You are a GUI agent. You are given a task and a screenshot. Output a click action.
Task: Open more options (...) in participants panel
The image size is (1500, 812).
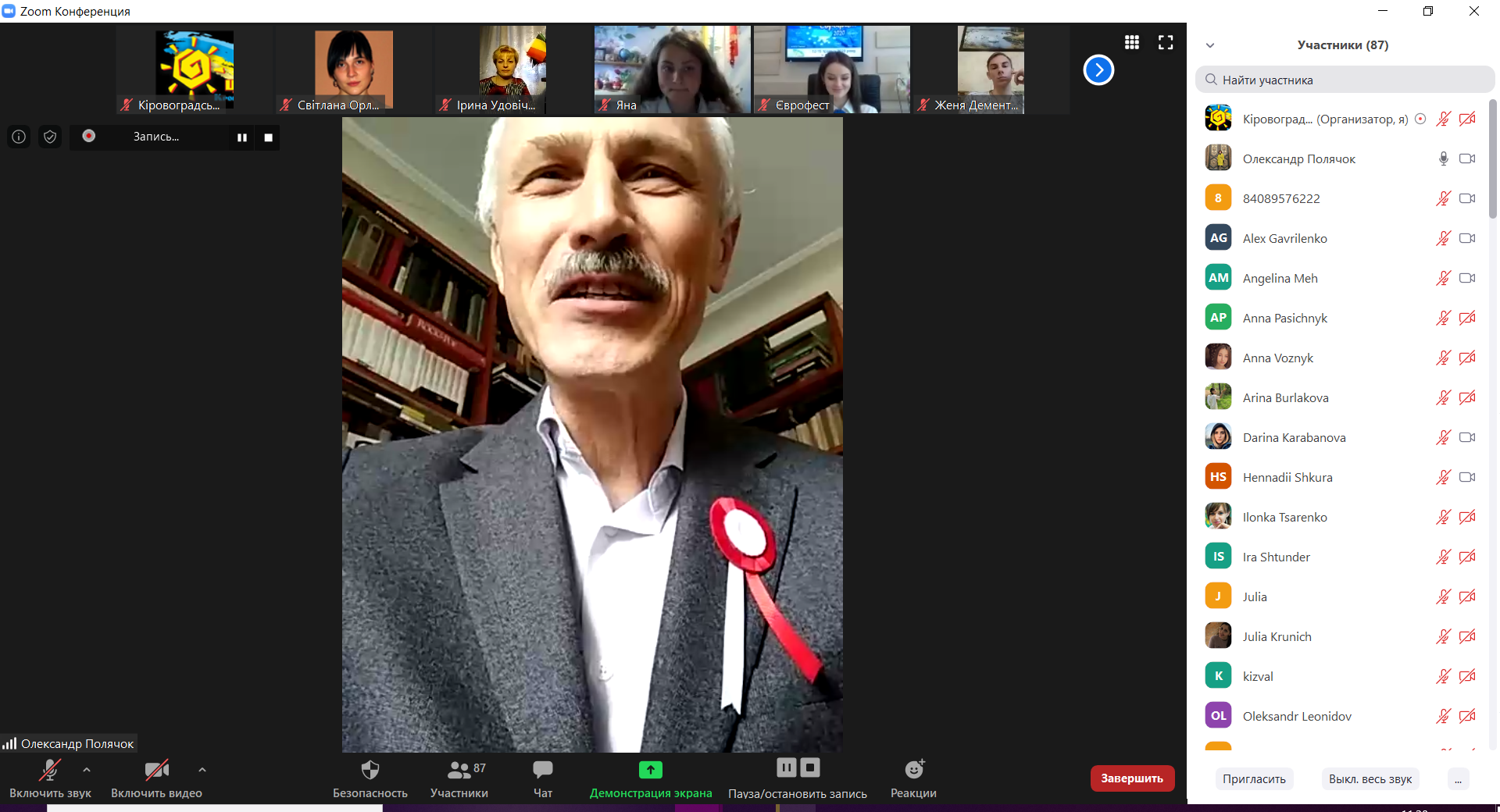tap(1458, 779)
